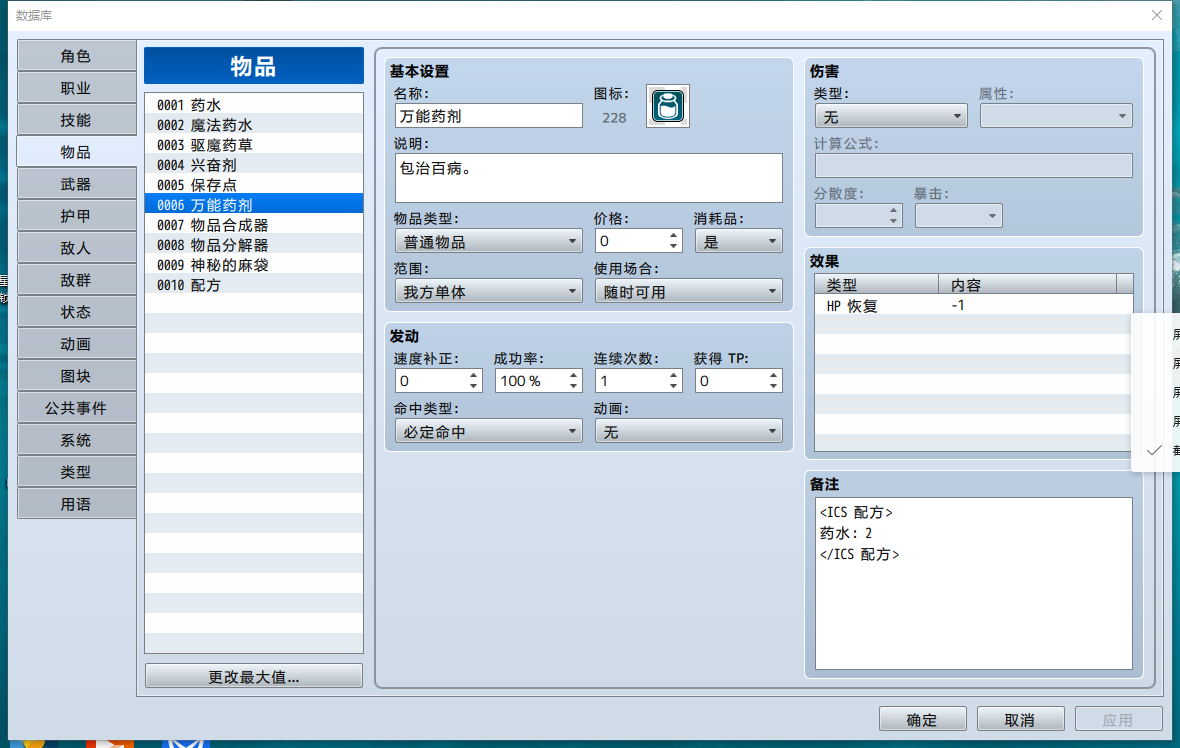
Task: Open the 范围 dropdown showing 我方单体
Action: pos(488,291)
